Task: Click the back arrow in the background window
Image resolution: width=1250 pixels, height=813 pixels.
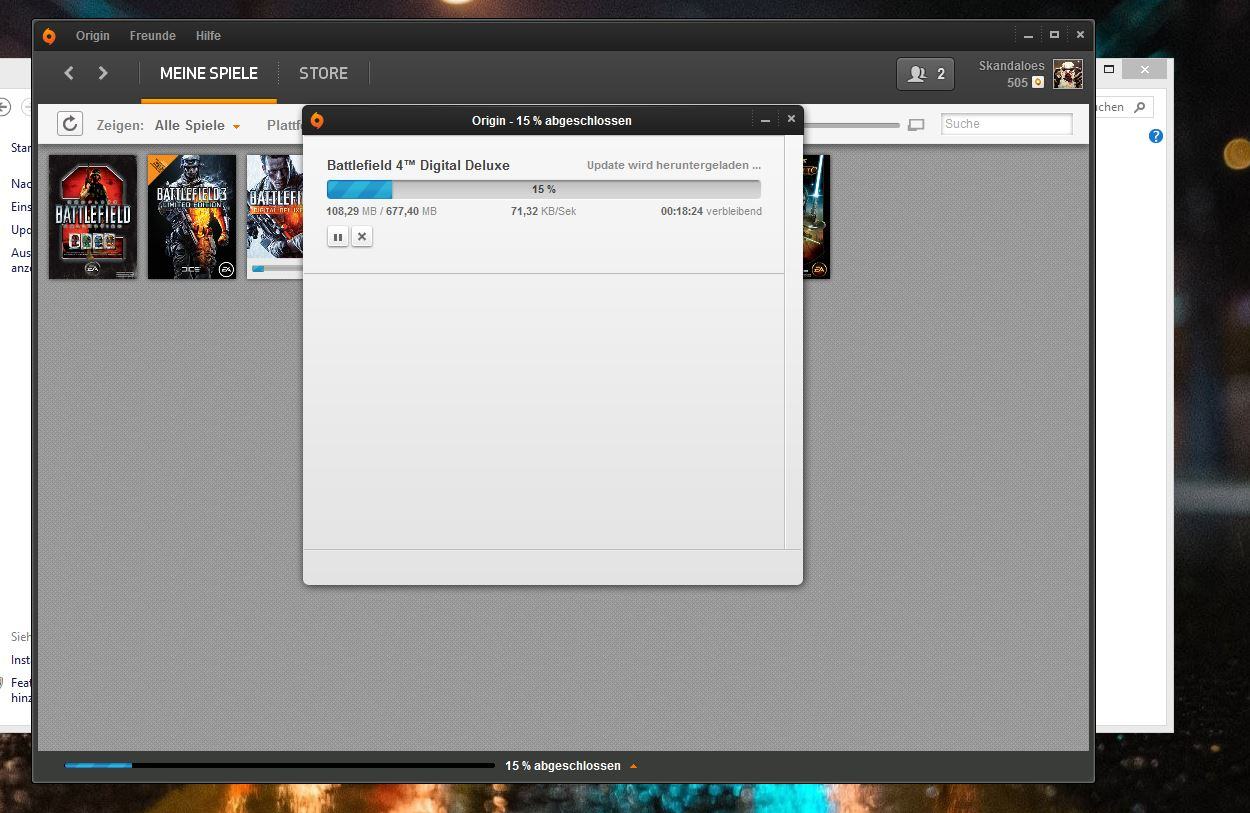Action: tap(5, 107)
